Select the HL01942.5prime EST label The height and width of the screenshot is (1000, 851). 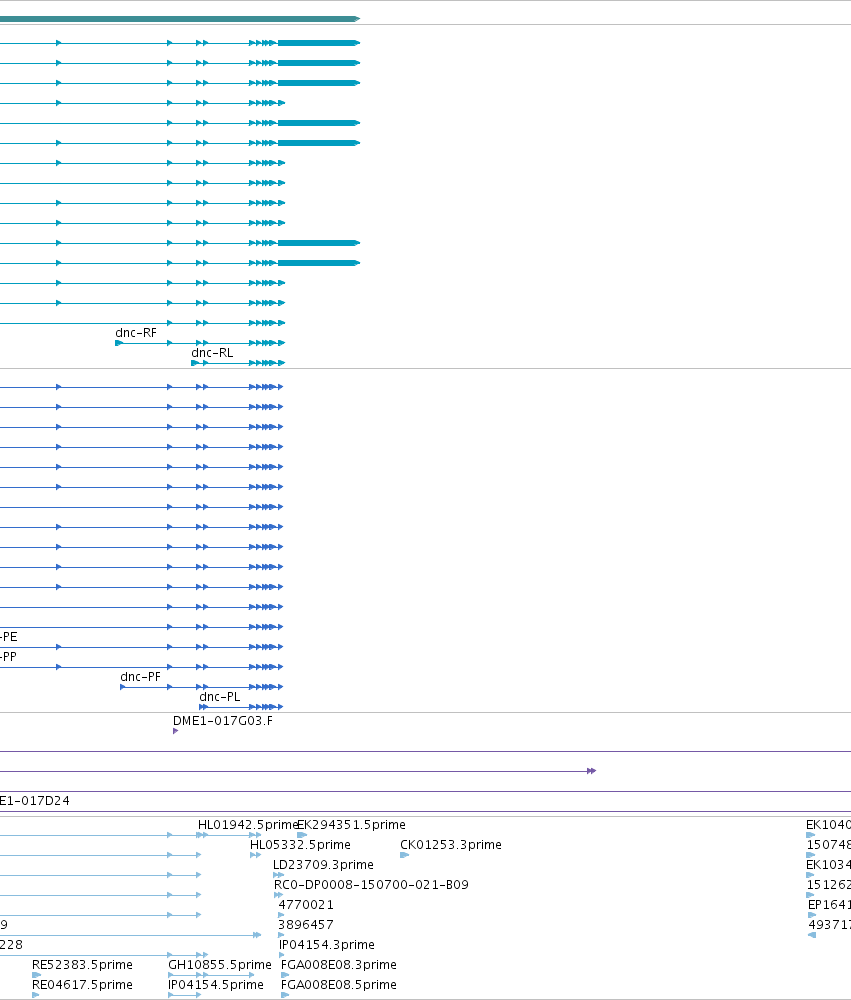pyautogui.click(x=248, y=825)
